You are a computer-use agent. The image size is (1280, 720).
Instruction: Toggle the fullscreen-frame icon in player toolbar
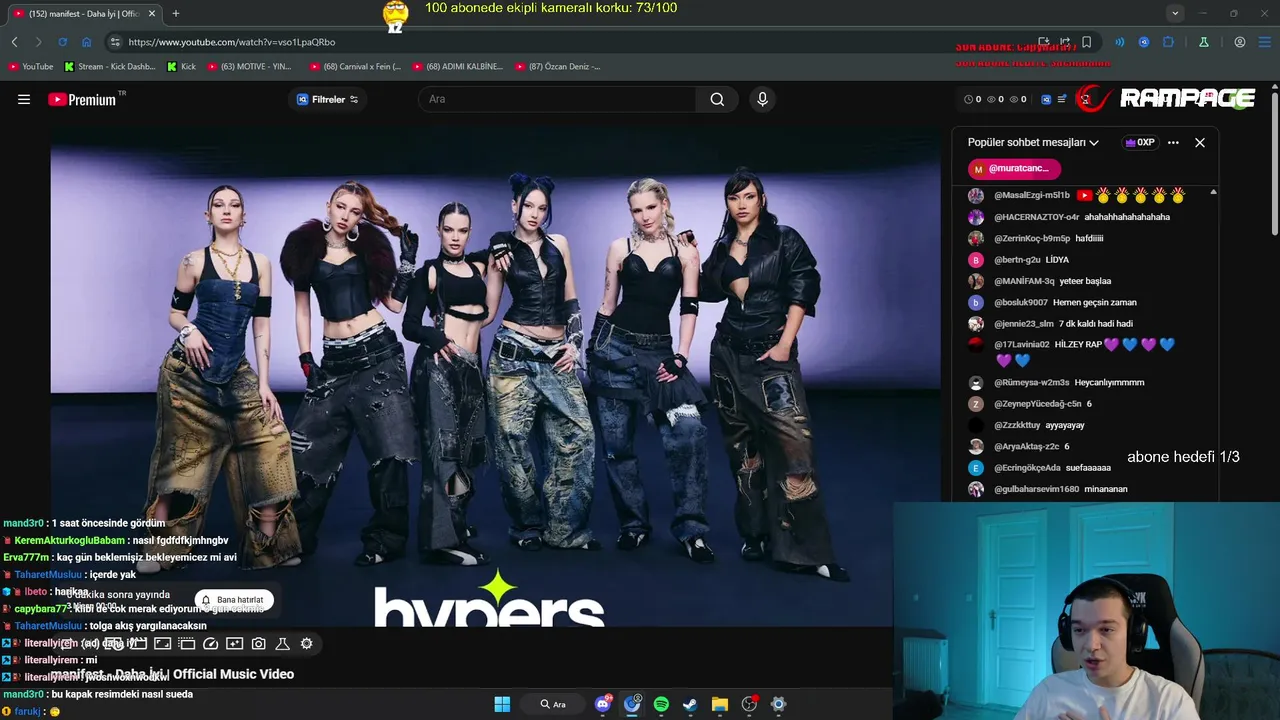click(162, 644)
